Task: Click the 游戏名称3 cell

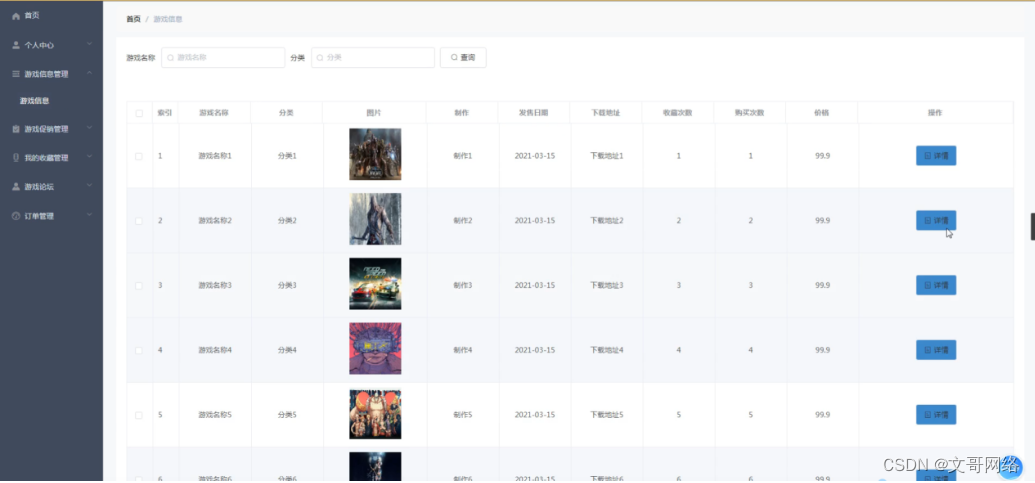Action: click(x=215, y=285)
